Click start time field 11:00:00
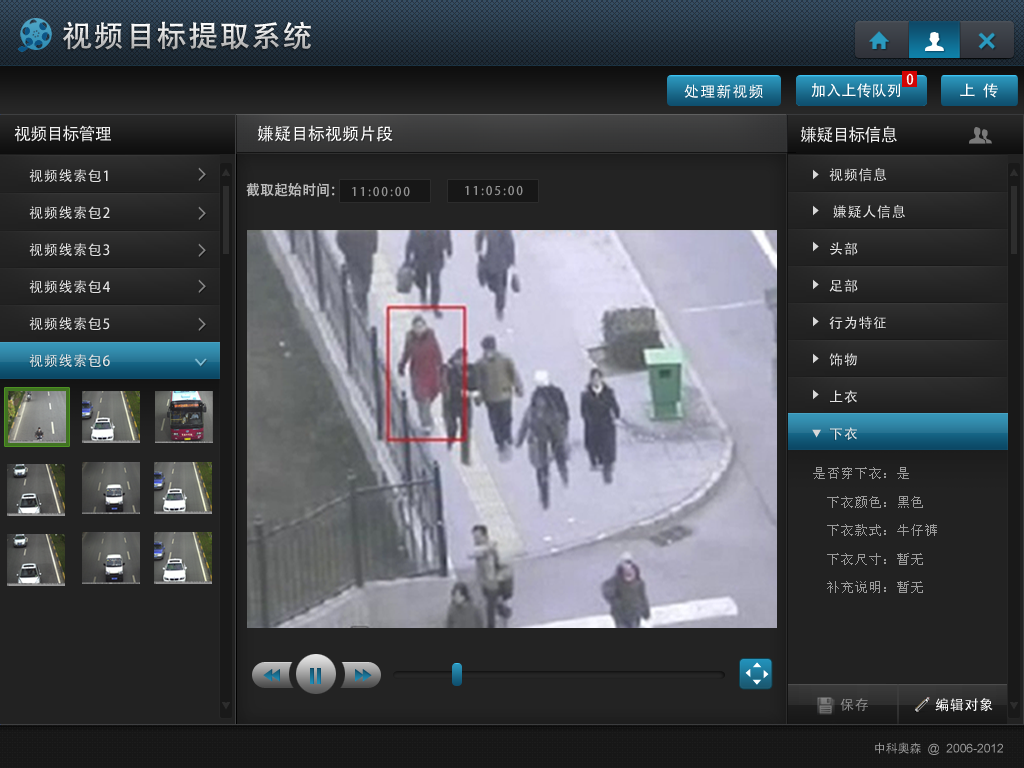Screen dimensions: 1024x768 tap(385, 191)
